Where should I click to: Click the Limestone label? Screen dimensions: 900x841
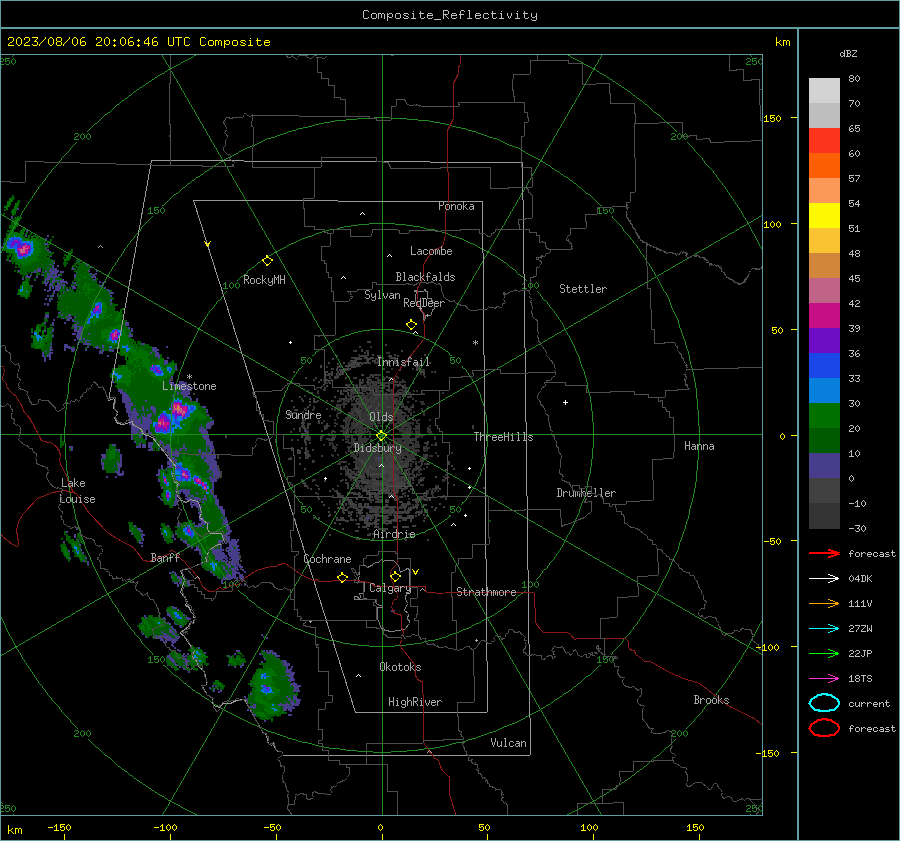point(189,386)
